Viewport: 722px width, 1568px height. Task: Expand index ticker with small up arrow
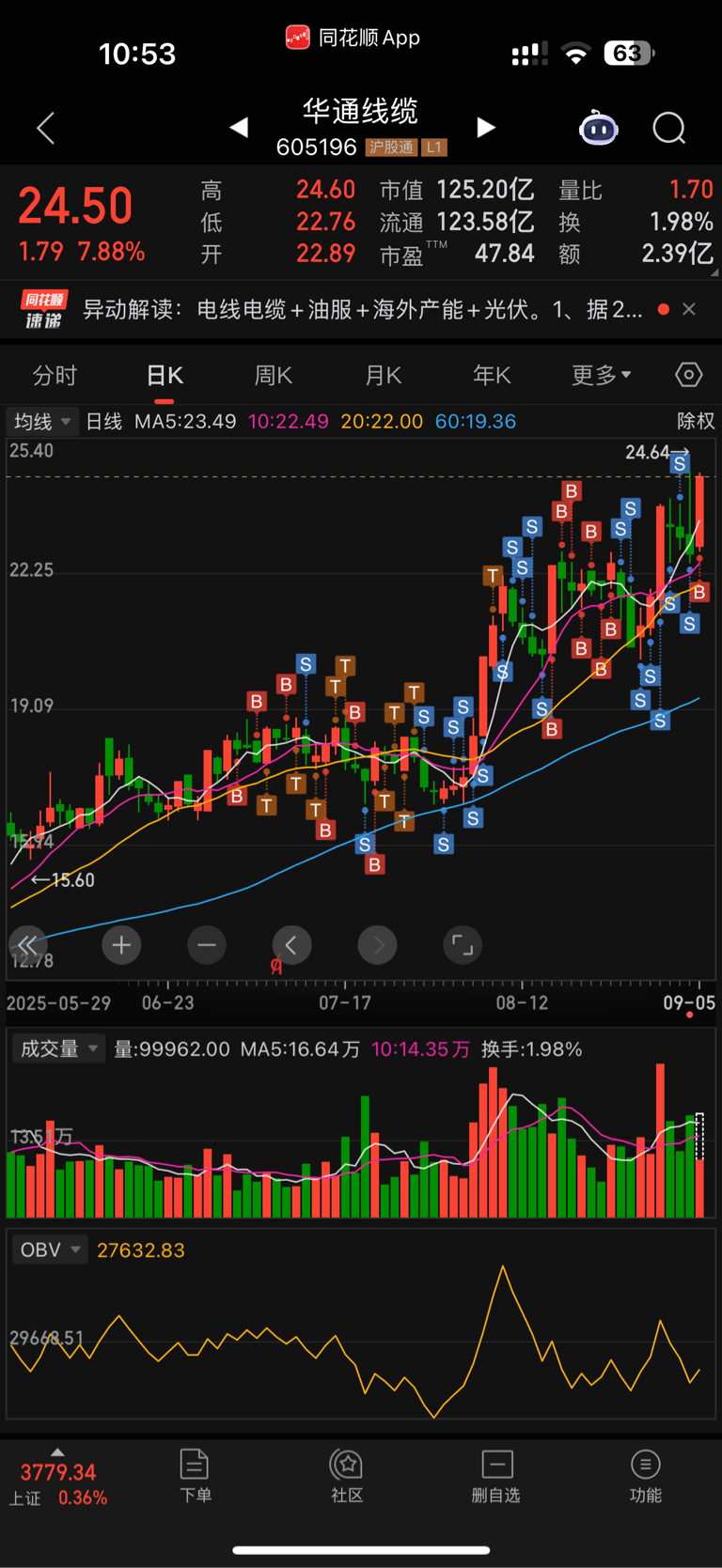(58, 1452)
